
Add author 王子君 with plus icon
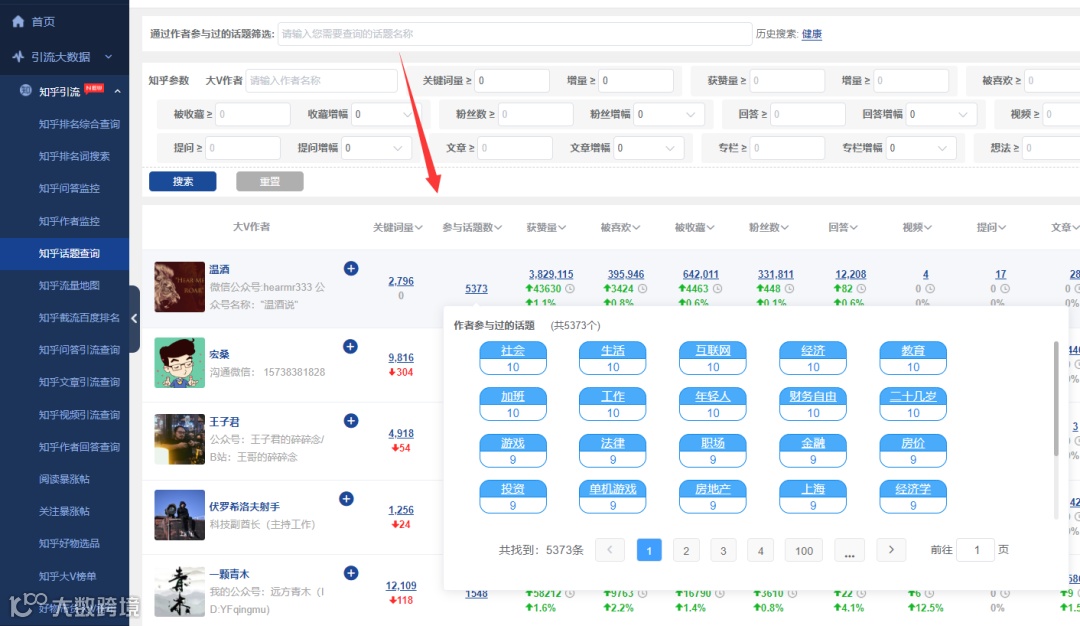point(351,421)
